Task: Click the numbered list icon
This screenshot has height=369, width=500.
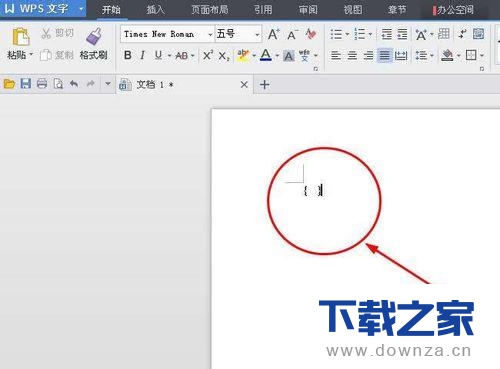Action: tap(360, 34)
